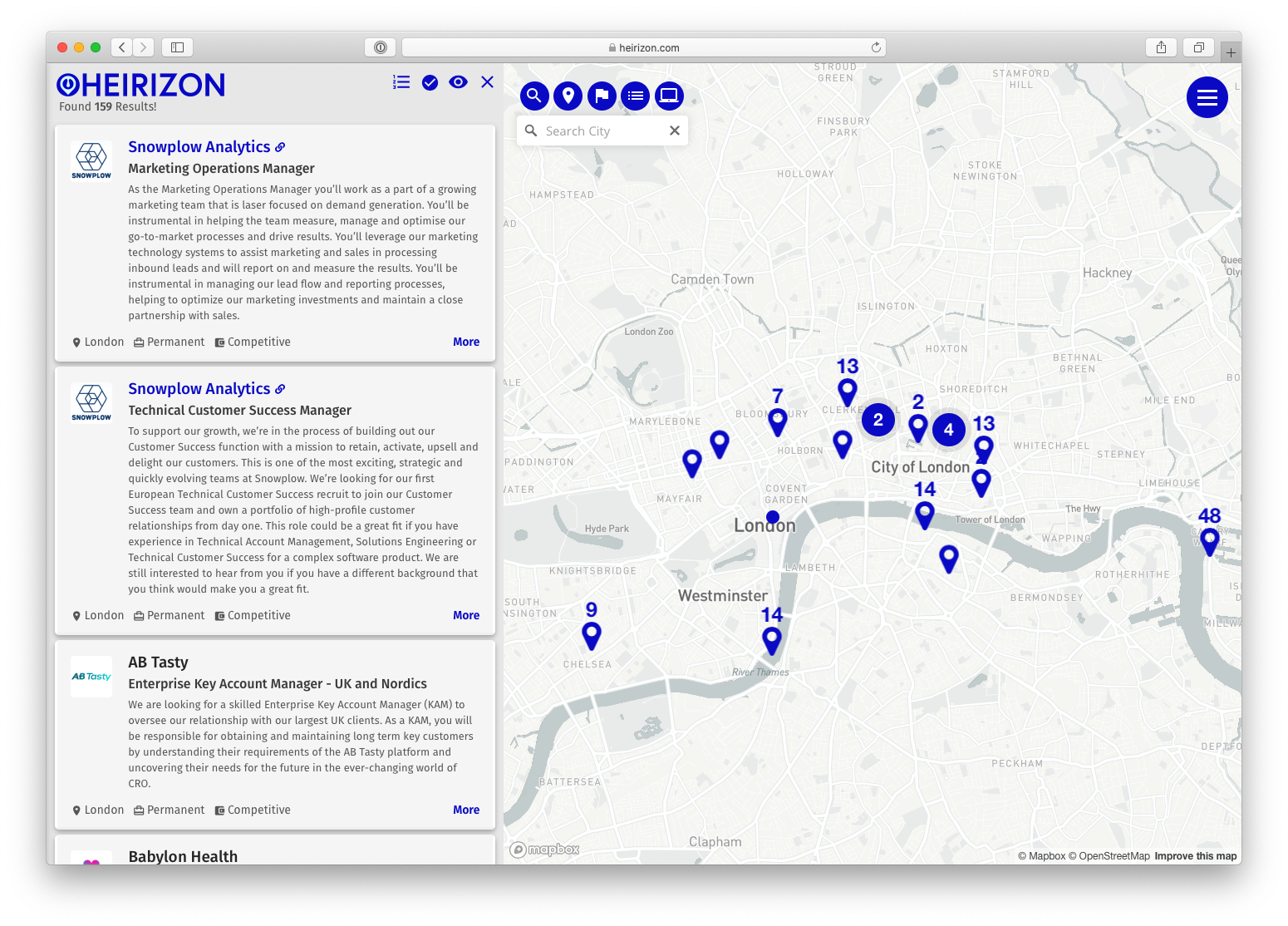Select the map cluster circle labeled 4
Viewport: 1288px width, 926px height.
coord(949,430)
